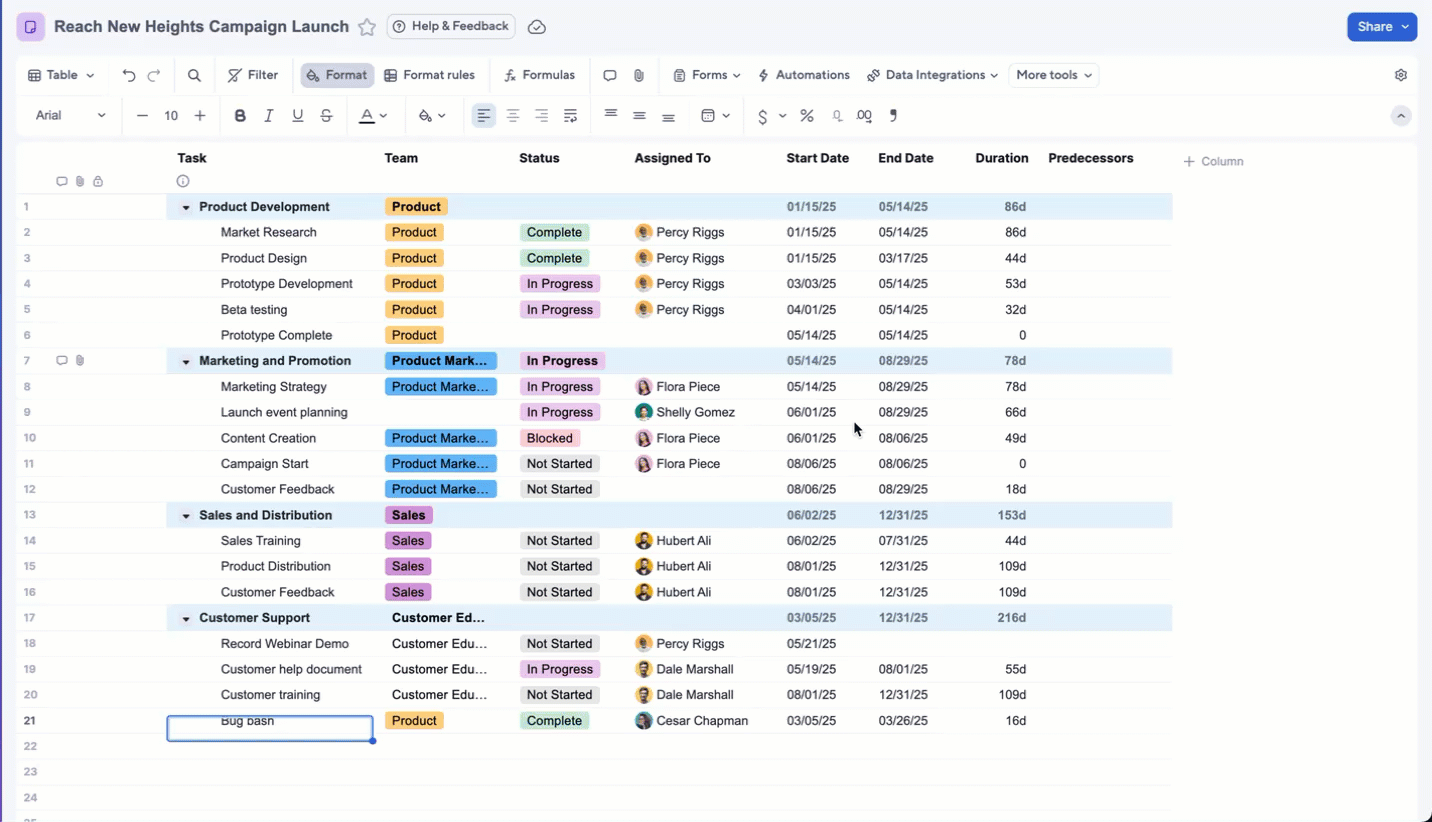Click the sheet icon beside title
Screen dimensions: 1432x822
click(31, 27)
